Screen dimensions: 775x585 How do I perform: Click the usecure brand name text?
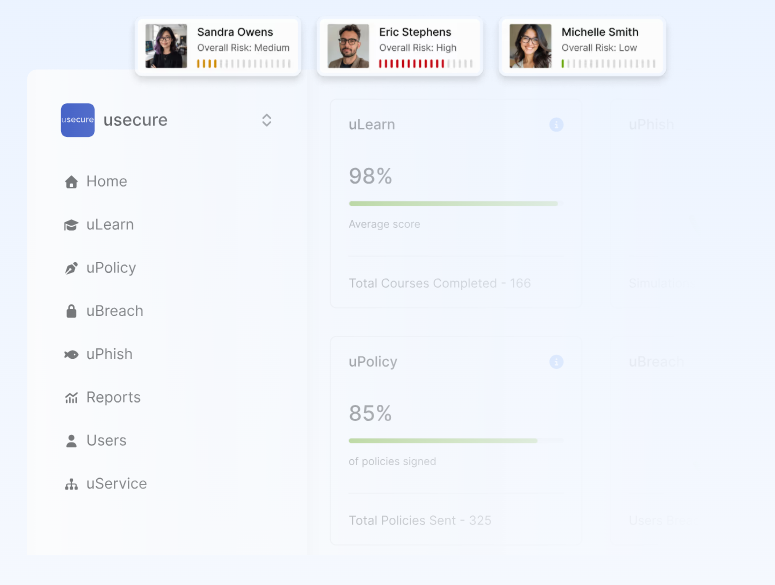135,120
